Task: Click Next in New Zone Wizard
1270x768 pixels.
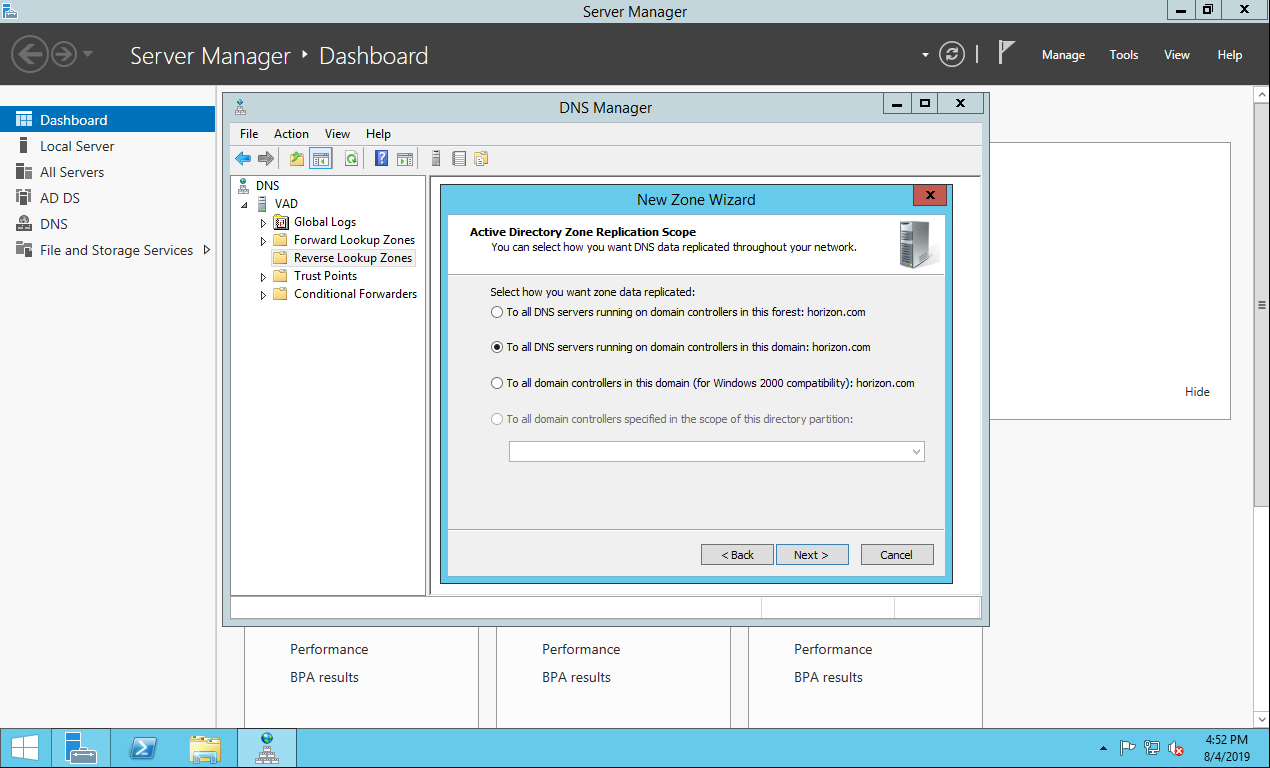Action: click(x=811, y=555)
